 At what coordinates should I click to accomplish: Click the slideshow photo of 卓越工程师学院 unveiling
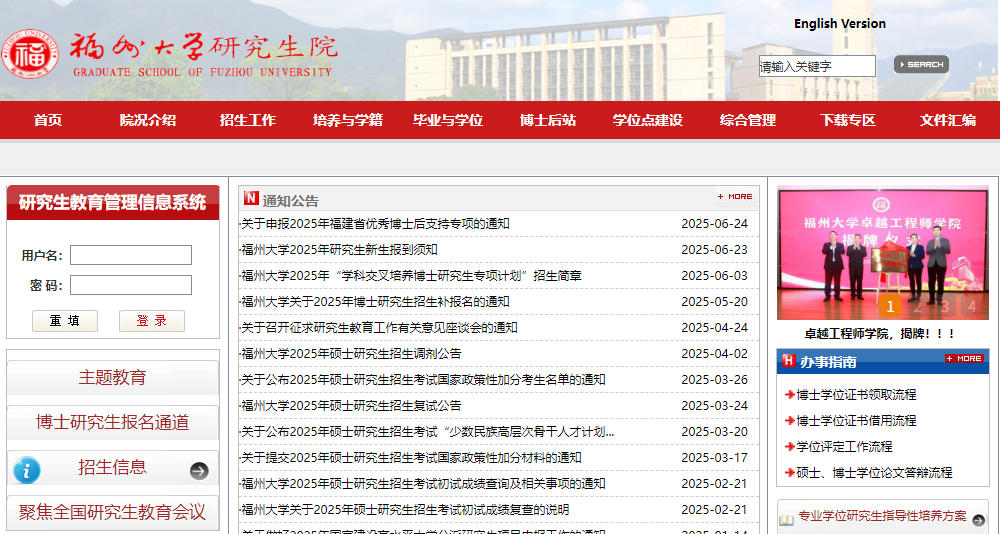883,253
